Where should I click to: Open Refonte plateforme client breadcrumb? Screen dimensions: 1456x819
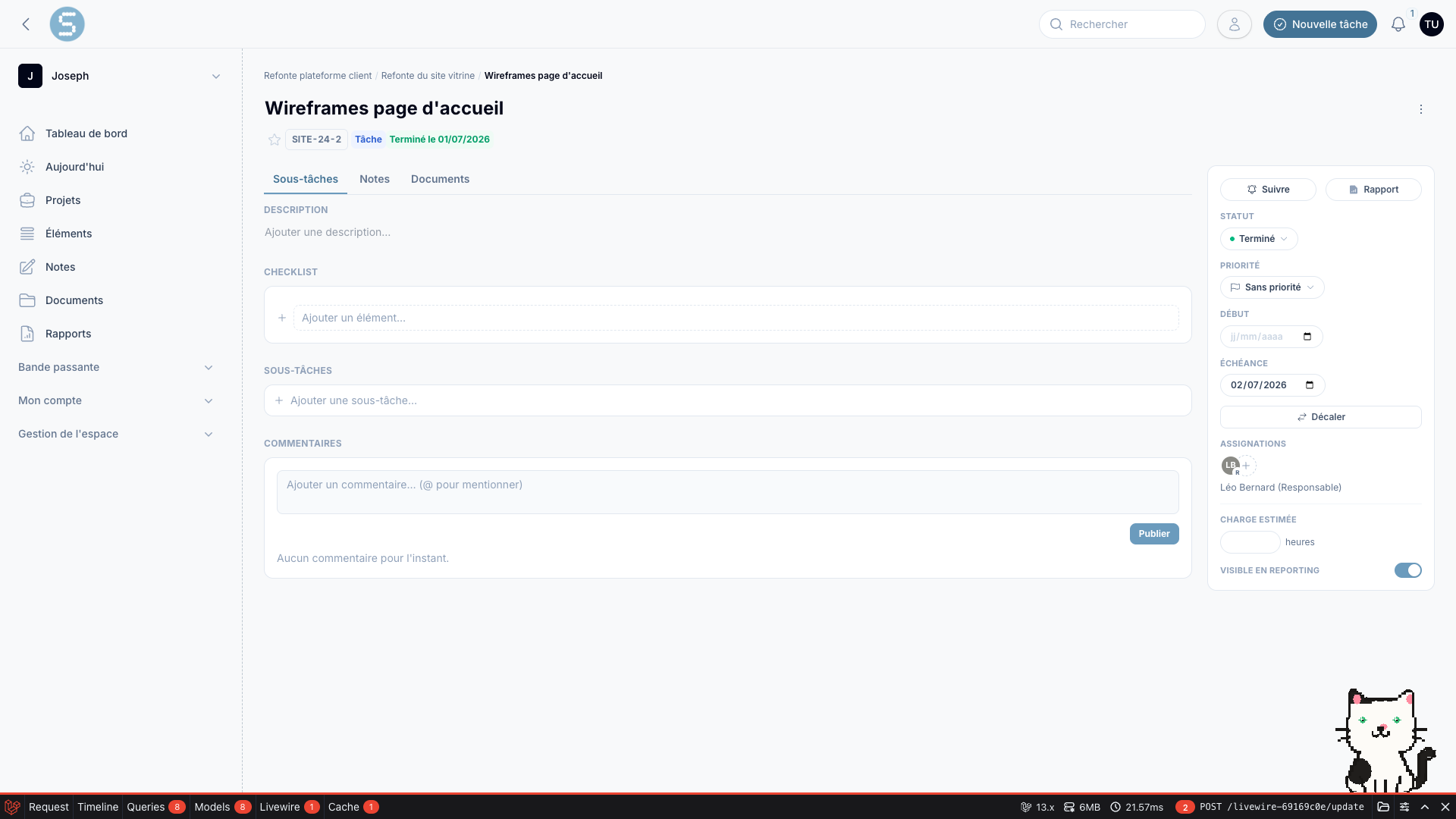[318, 76]
